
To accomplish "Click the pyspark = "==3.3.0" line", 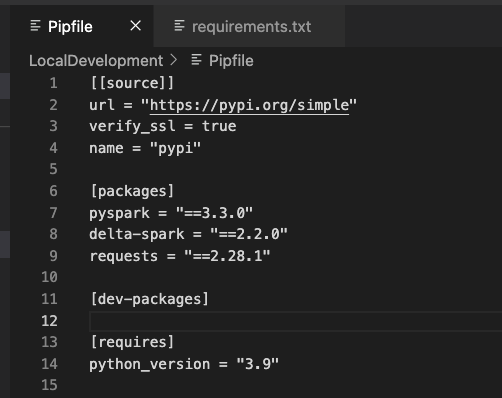I will (x=171, y=213).
